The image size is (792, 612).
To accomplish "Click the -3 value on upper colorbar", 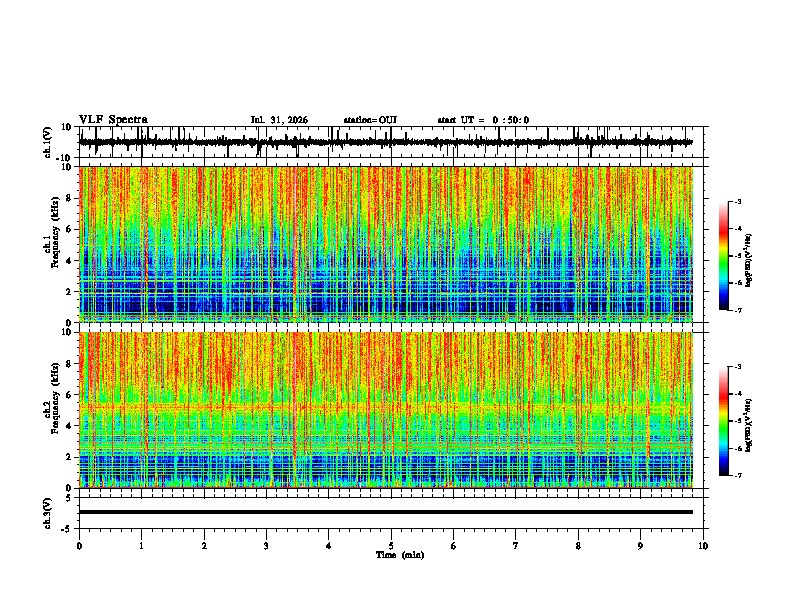I will click(738, 201).
